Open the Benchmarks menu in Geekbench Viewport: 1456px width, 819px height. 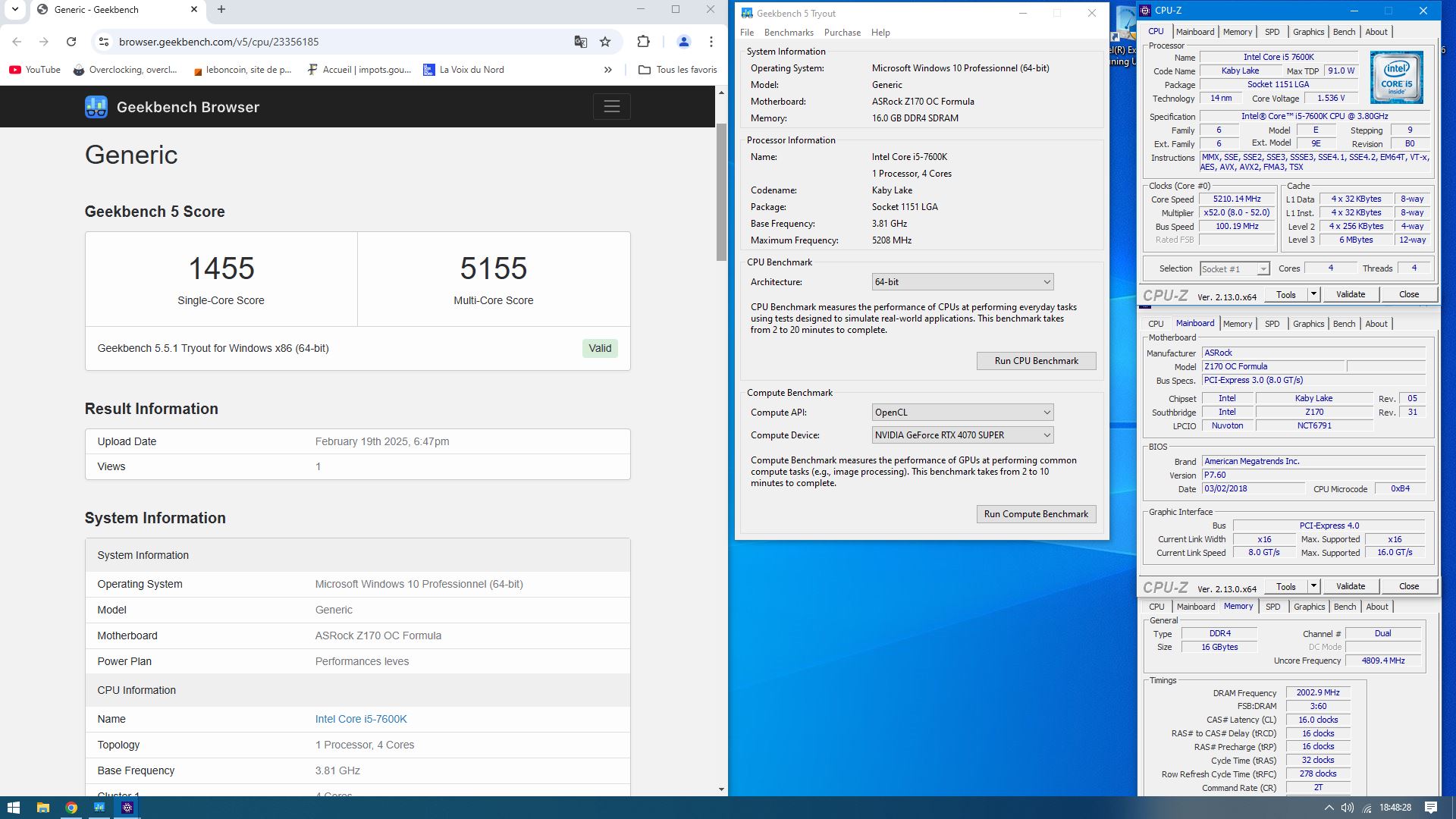(x=789, y=33)
